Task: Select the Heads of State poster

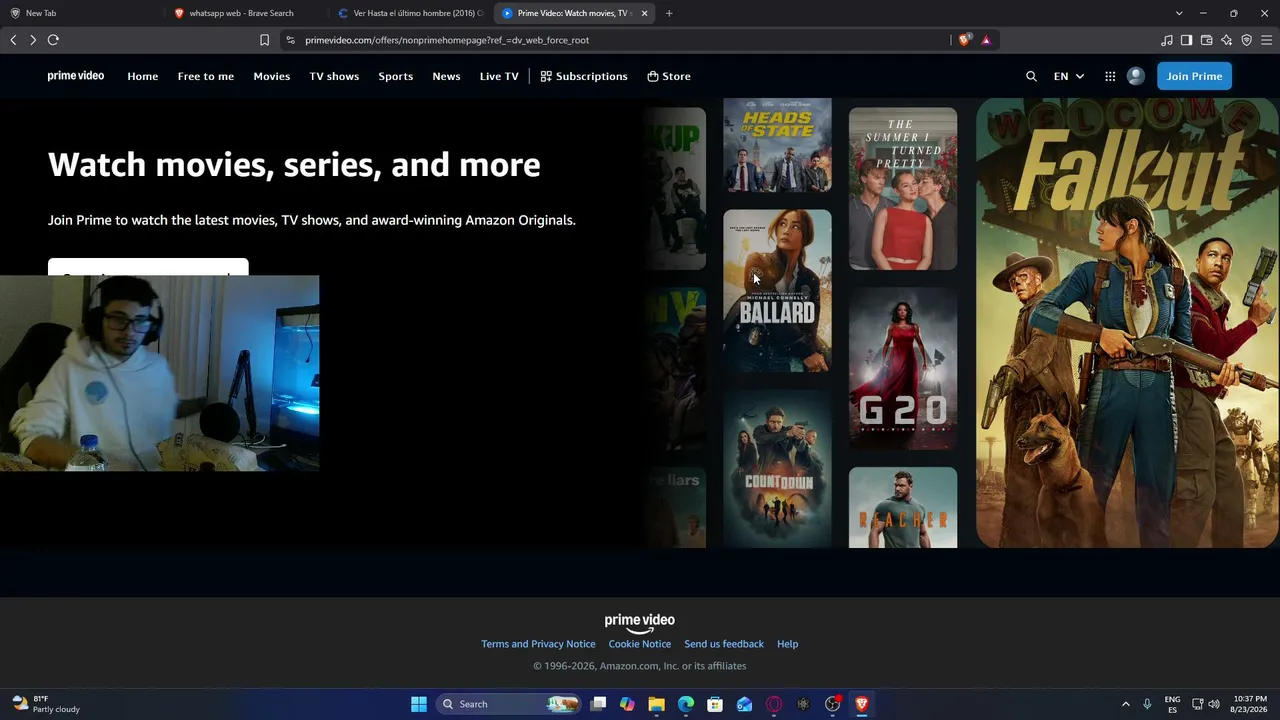Action: coord(777,145)
